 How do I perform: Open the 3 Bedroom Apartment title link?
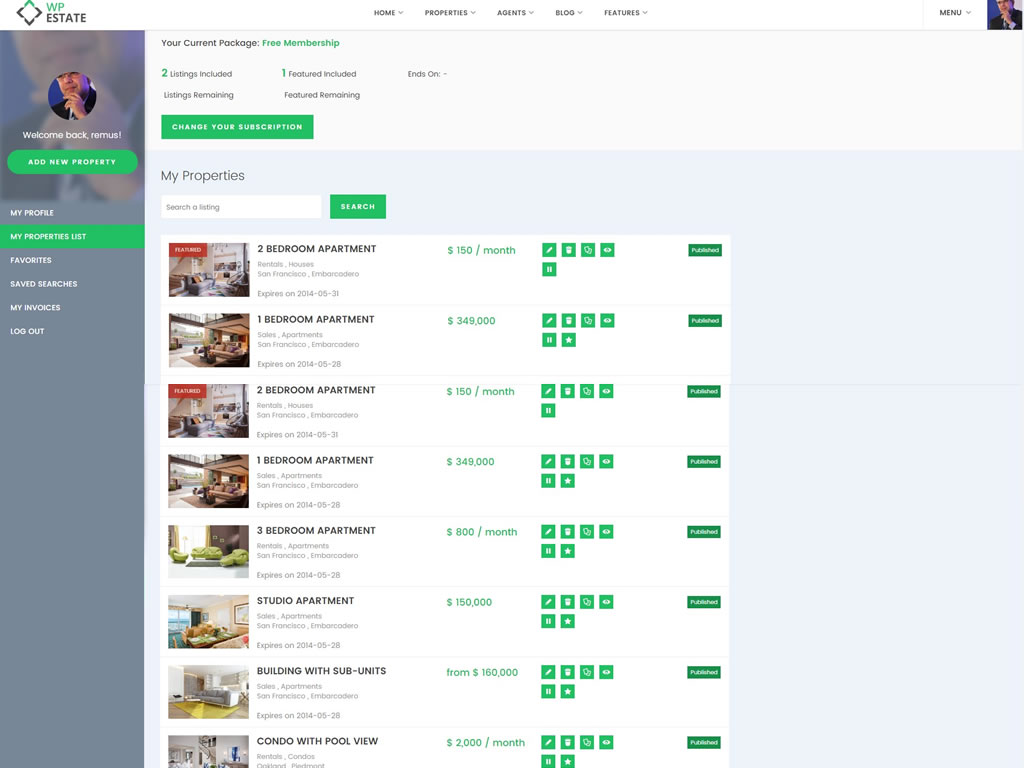[x=316, y=530]
